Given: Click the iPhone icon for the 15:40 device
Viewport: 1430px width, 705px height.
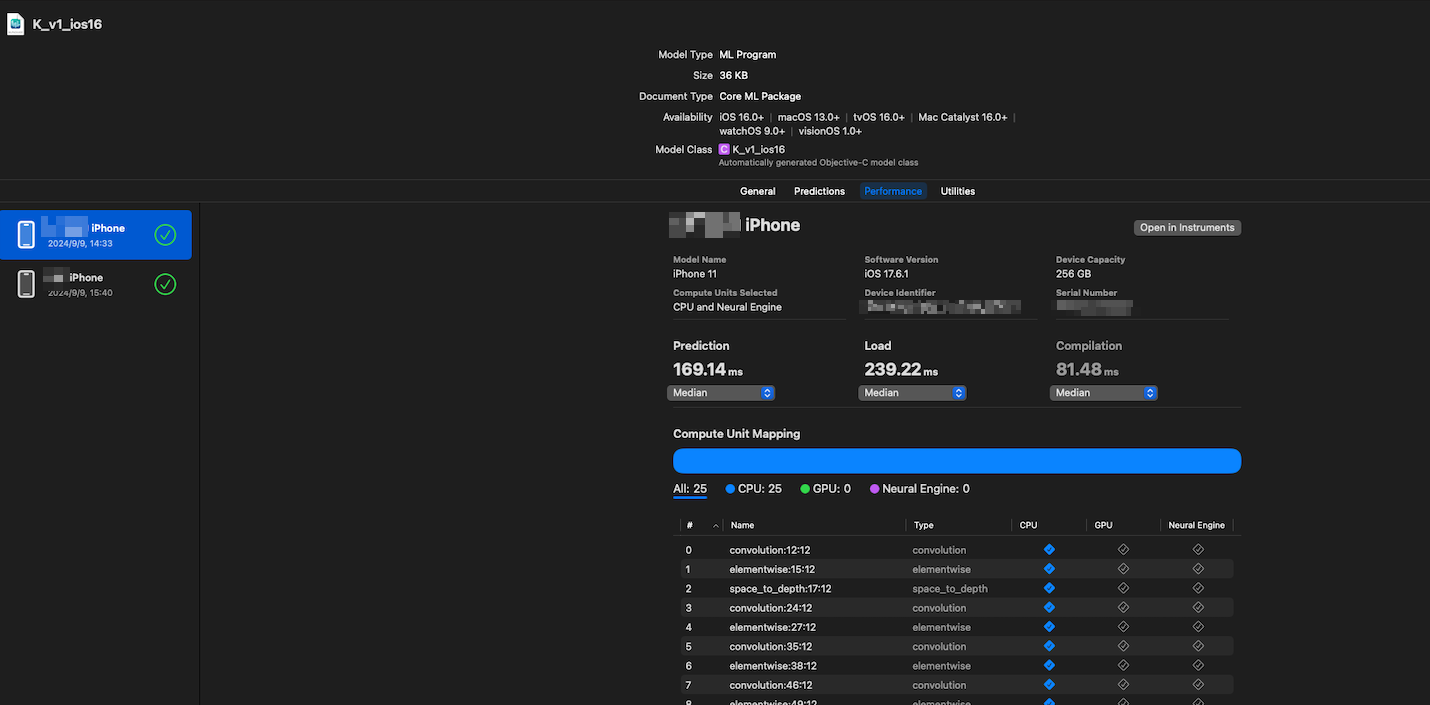Looking at the screenshot, I should 26,284.
